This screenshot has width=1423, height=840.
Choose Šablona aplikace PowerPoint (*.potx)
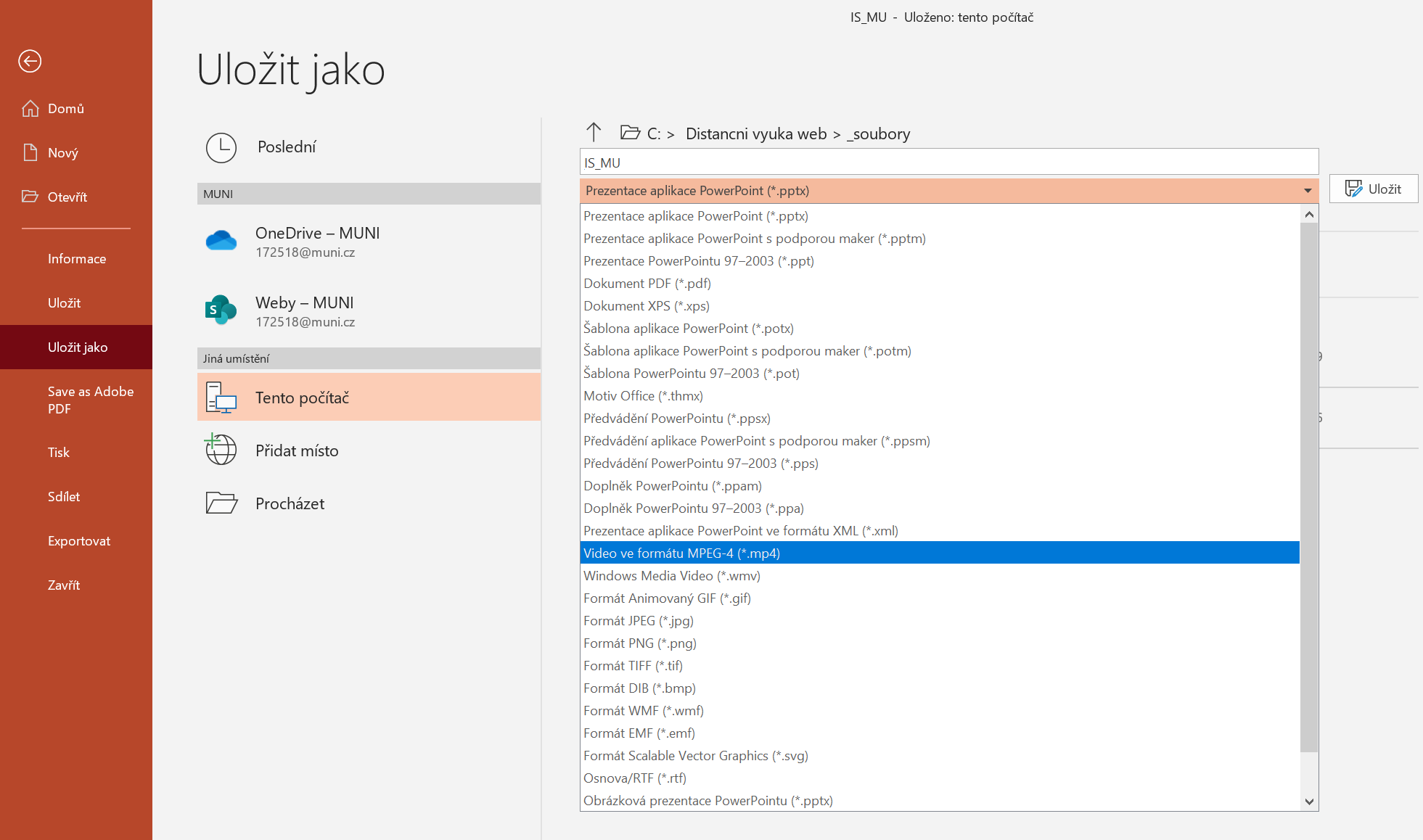tap(940, 329)
